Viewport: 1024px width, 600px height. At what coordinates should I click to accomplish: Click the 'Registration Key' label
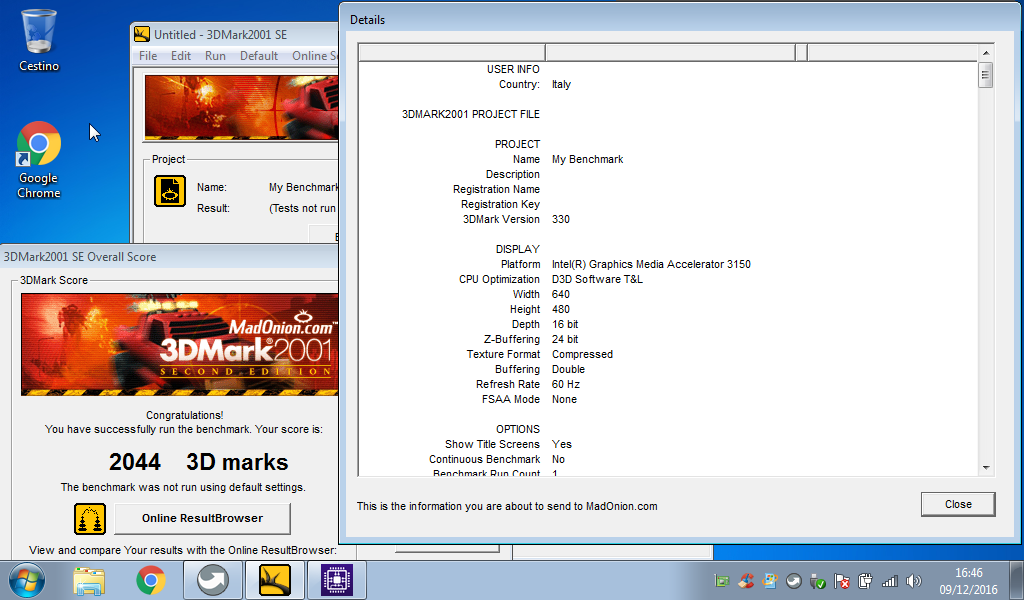coord(500,204)
